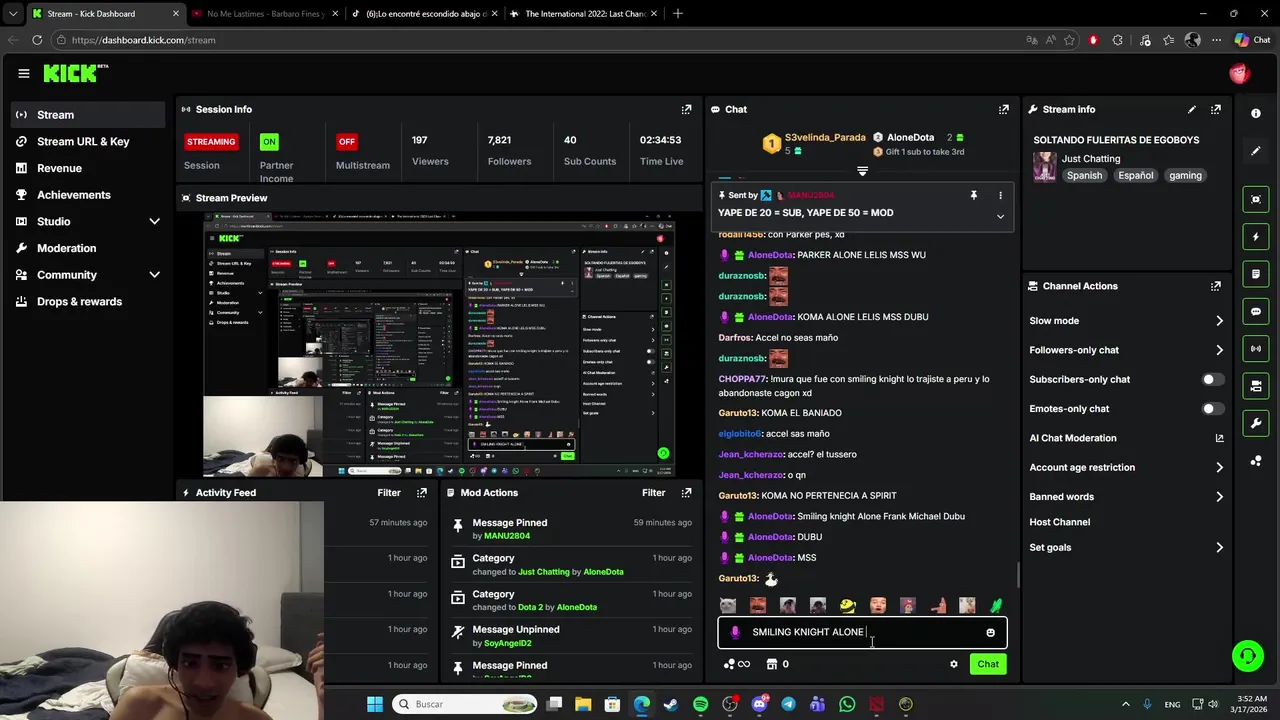This screenshot has height=720, width=1280.
Task: Open the info icon in right sidebar
Action: [x=1256, y=114]
